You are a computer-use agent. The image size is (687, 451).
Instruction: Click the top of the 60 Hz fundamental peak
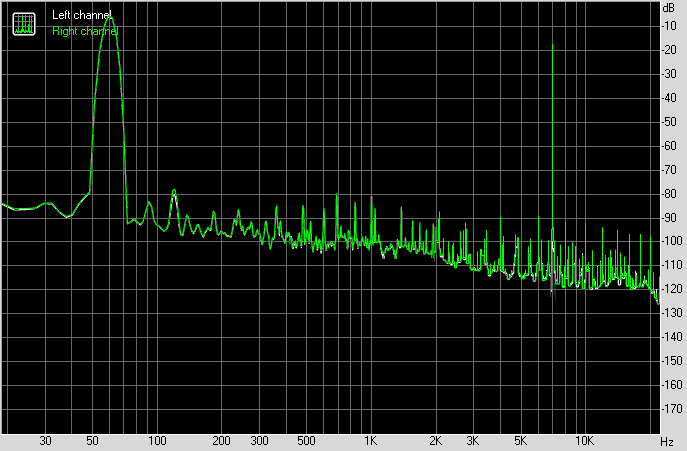click(x=110, y=17)
